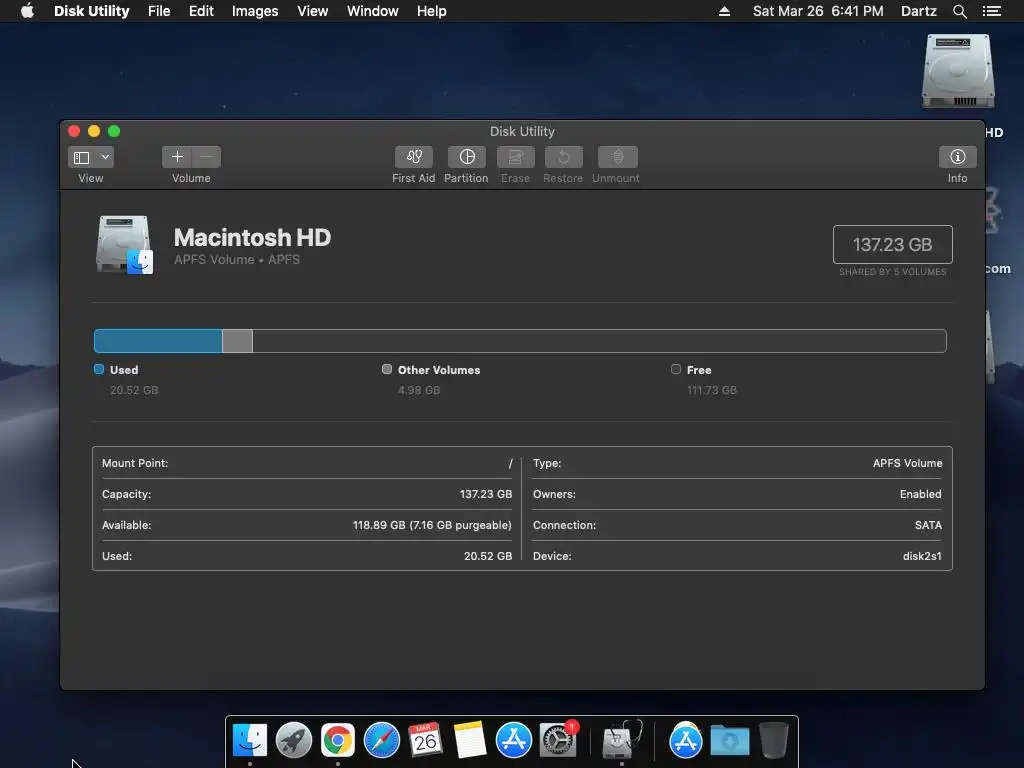Click the APFS Volume • APFS subtitle
Image resolution: width=1024 pixels, height=768 pixels.
(237, 259)
